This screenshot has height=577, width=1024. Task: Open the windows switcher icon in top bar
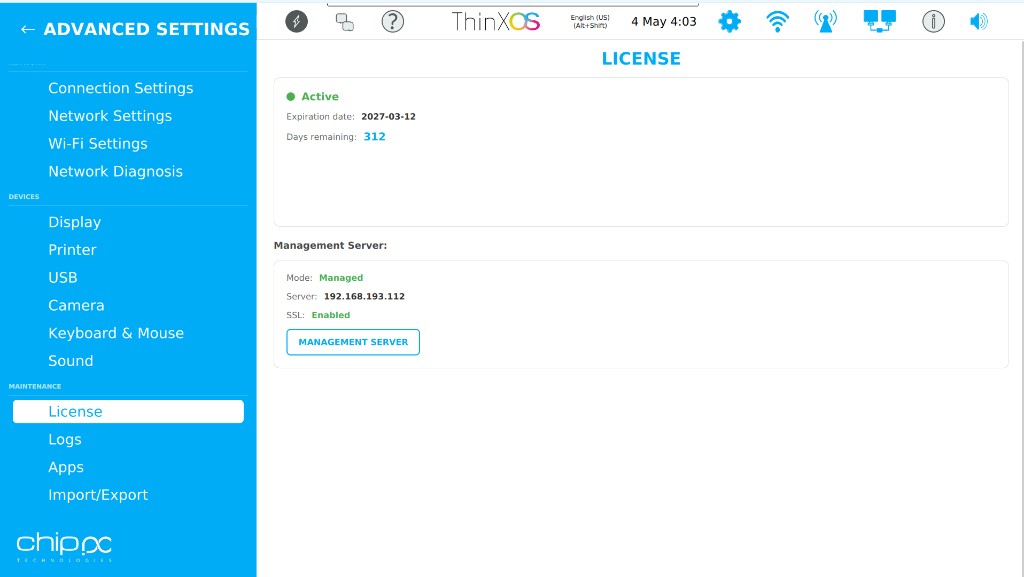[x=345, y=22]
